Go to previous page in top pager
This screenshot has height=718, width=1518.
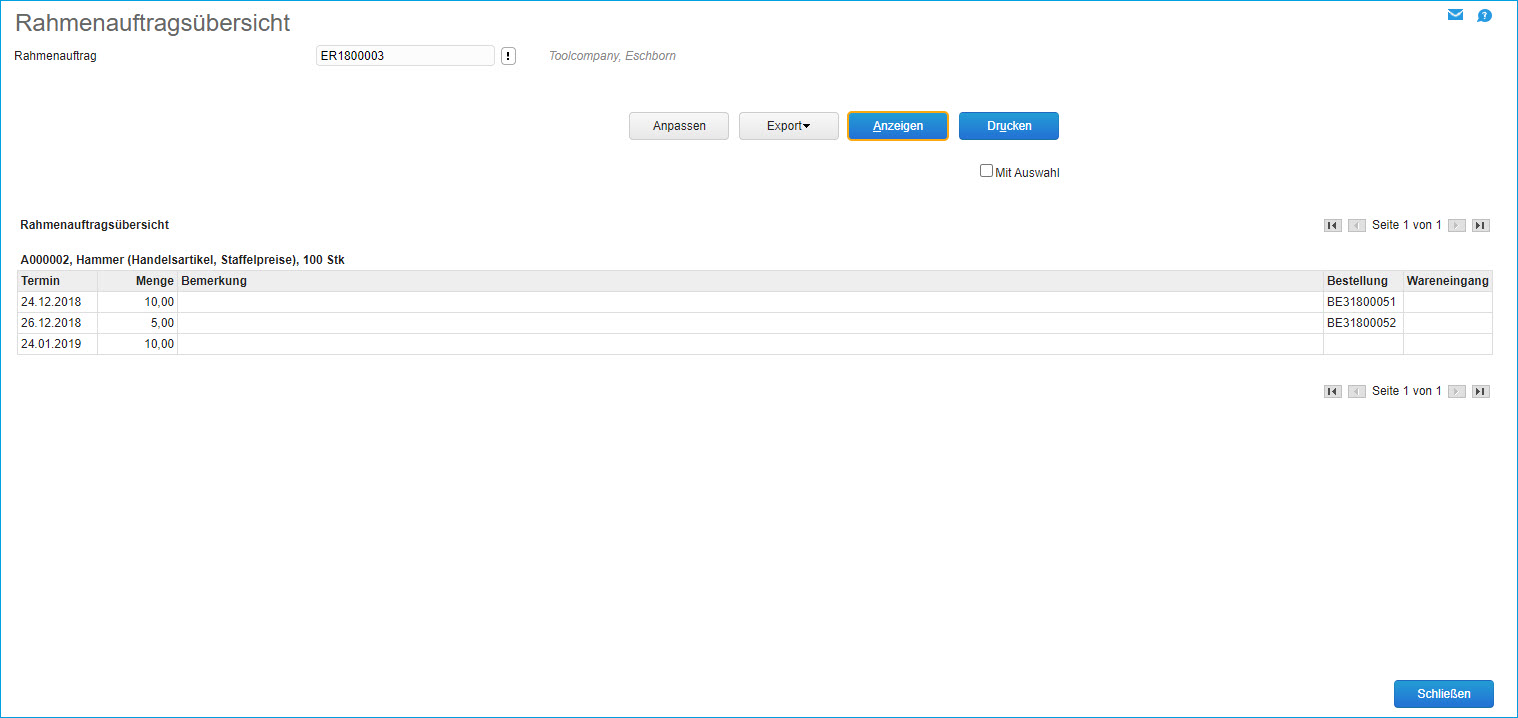(x=1357, y=226)
